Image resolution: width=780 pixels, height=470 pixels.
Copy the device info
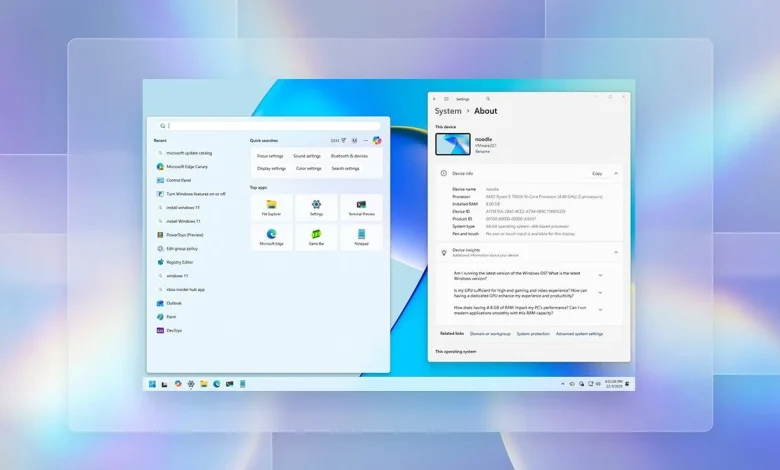tap(597, 174)
